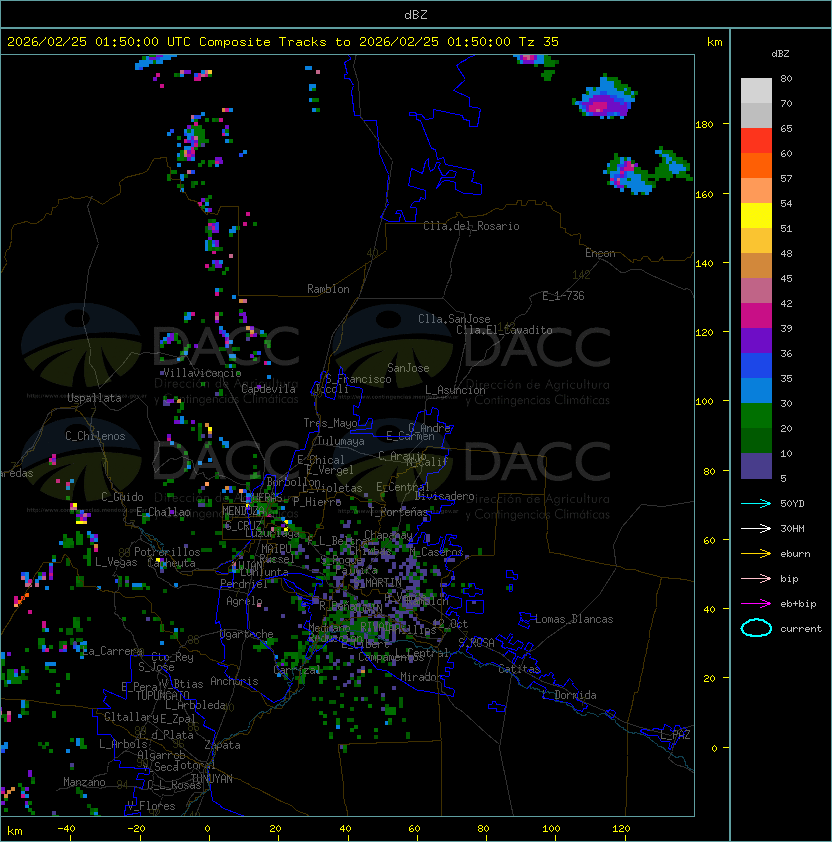Viewport: 832px width, 842px height.
Task: Click the C_Chilenos place label
Action: pyautogui.click(x=95, y=436)
